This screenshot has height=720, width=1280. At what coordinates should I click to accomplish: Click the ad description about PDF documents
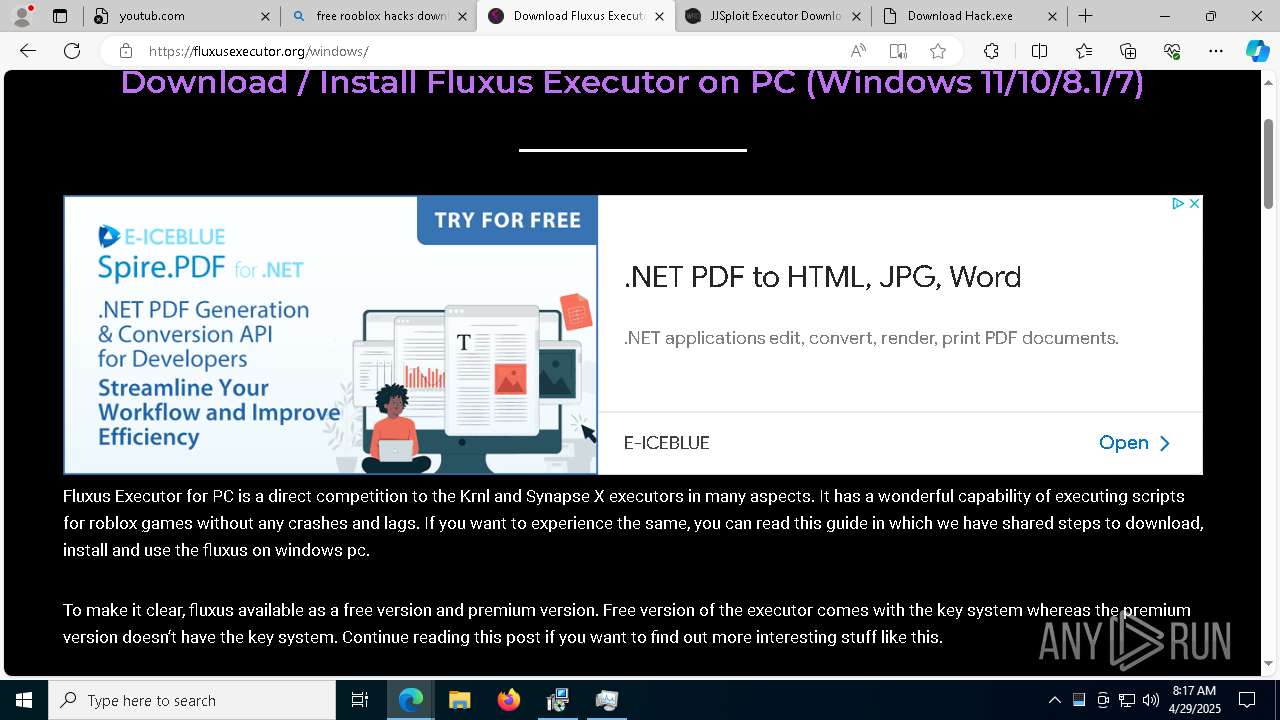(x=871, y=338)
